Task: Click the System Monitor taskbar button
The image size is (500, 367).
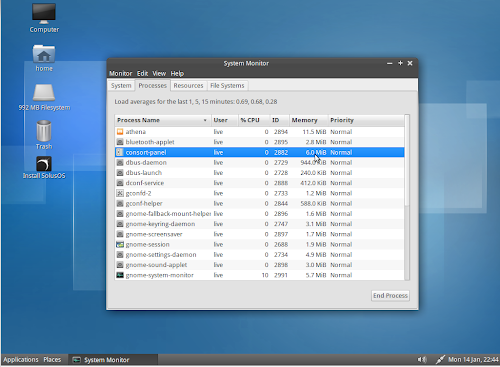Action: click(x=113, y=360)
